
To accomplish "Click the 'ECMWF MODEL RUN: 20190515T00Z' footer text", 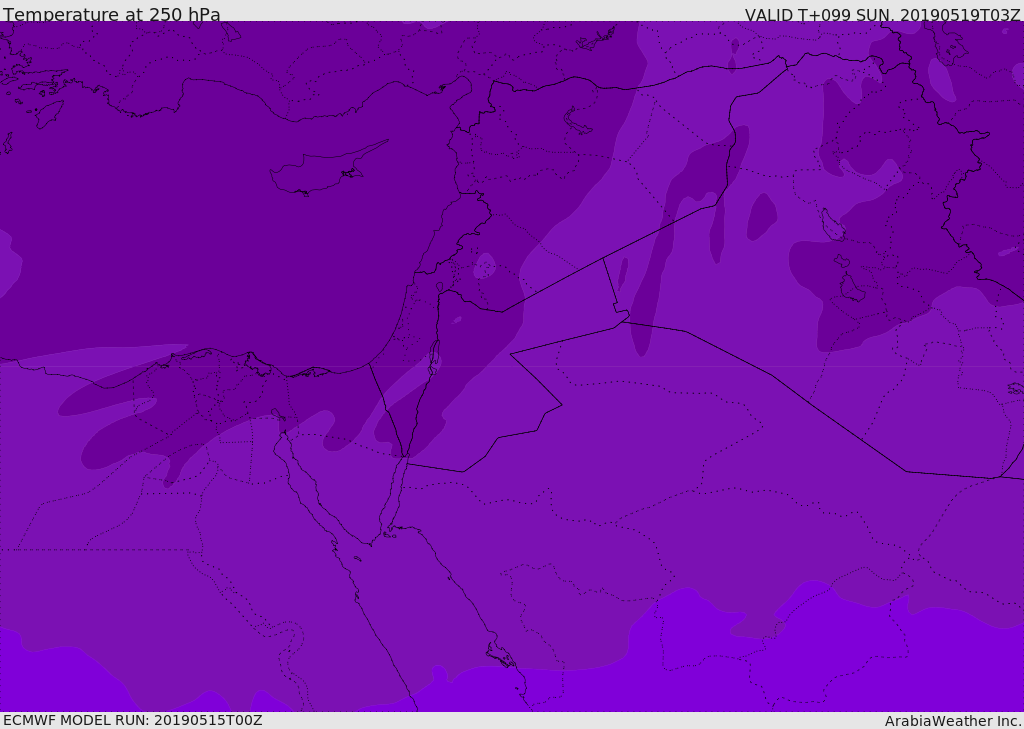I will pos(133,720).
